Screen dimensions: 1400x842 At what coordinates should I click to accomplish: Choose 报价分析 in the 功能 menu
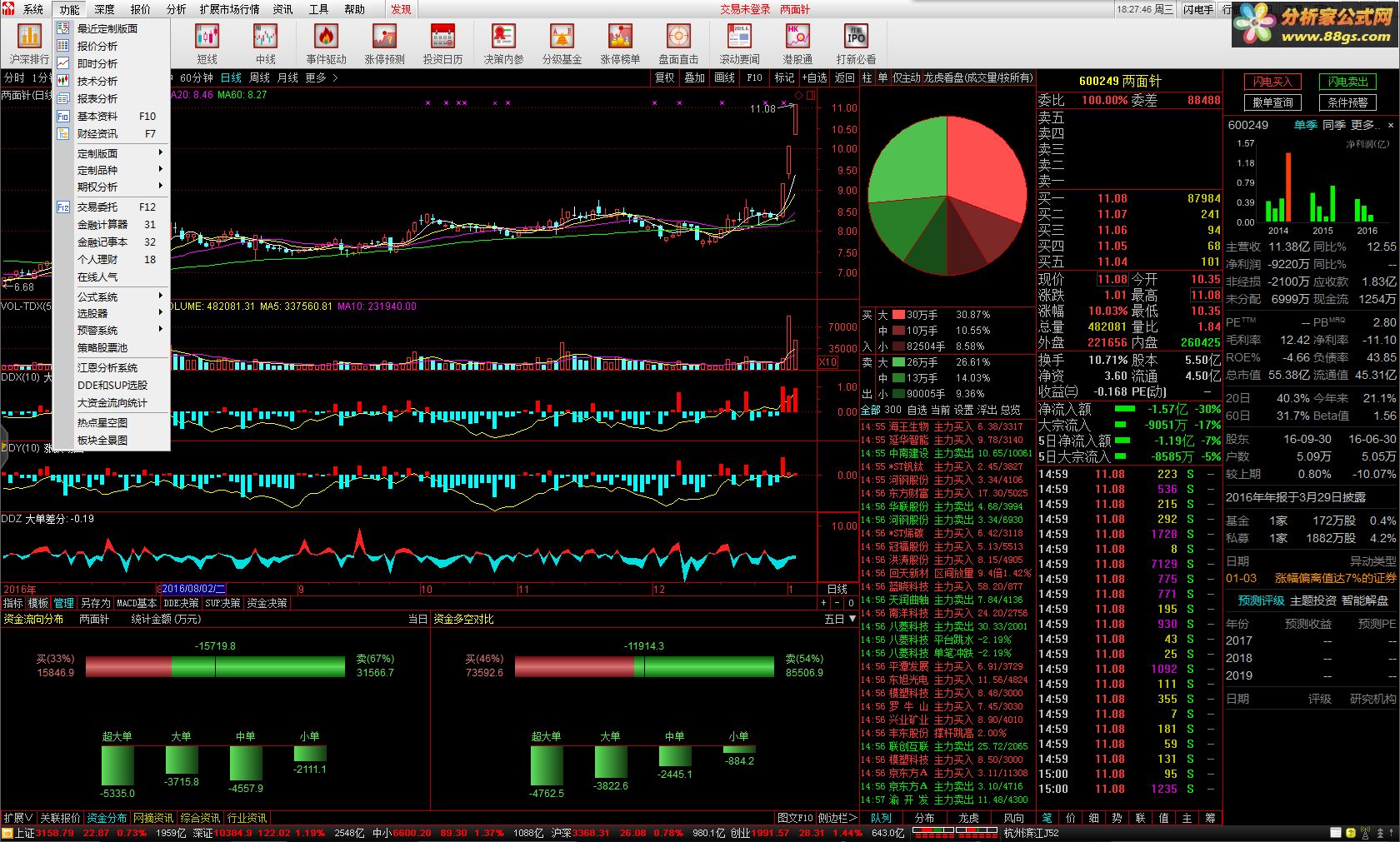coord(112,46)
